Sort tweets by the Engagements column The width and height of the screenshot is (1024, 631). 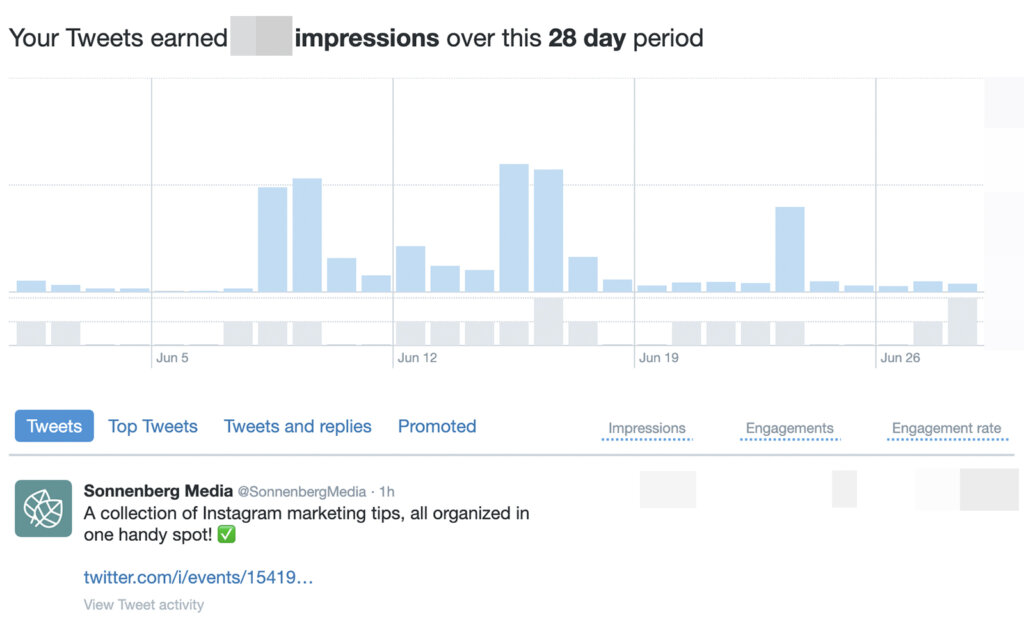pos(789,427)
